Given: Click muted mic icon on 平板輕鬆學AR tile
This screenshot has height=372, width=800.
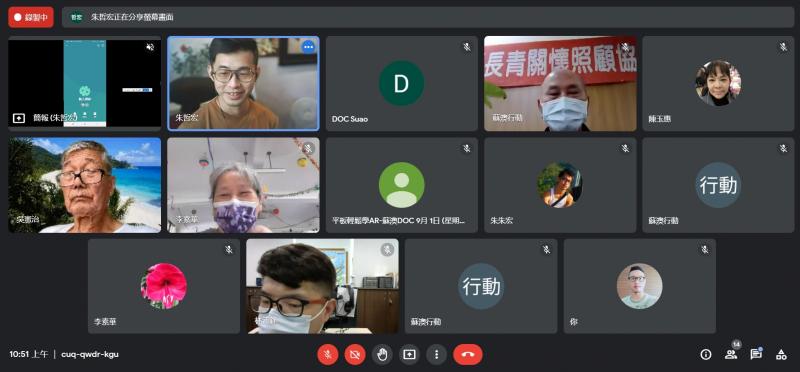Looking at the screenshot, I should pyautogui.click(x=467, y=148).
